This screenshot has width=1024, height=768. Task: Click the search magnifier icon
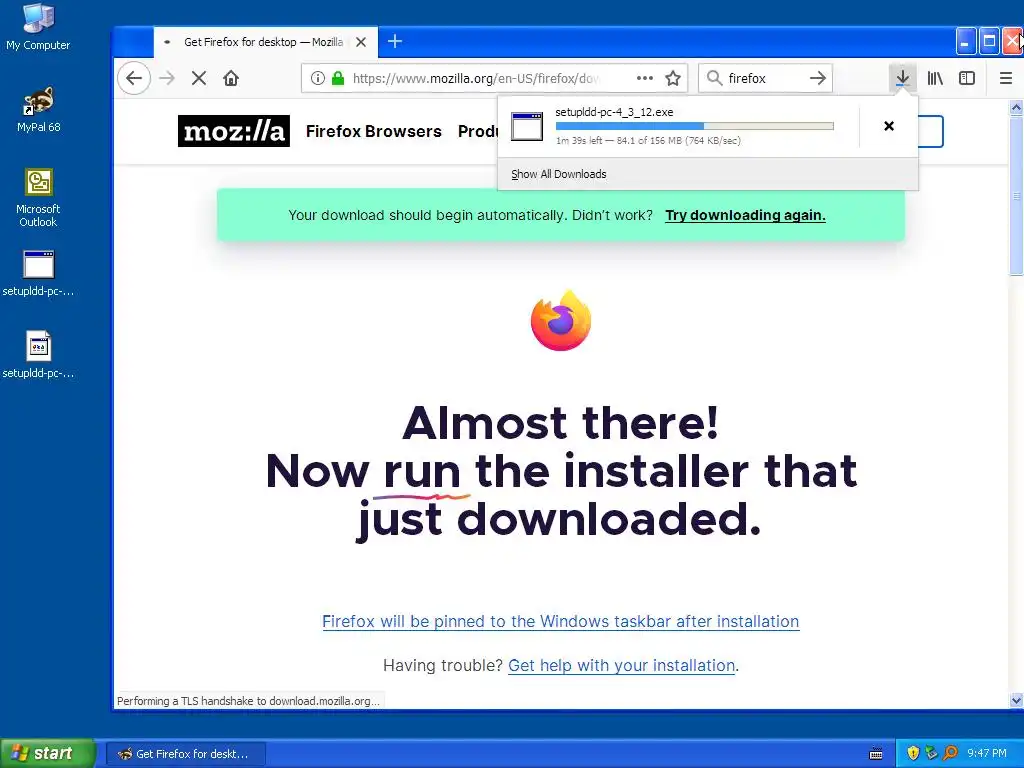pos(715,78)
